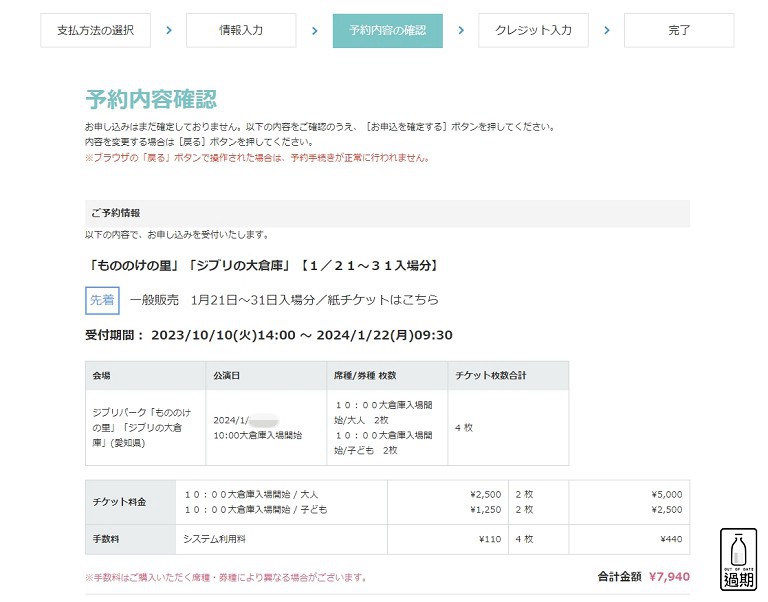Screen dimensions: 768x602
Task: Click the 公演日 column header
Action: click(266, 376)
